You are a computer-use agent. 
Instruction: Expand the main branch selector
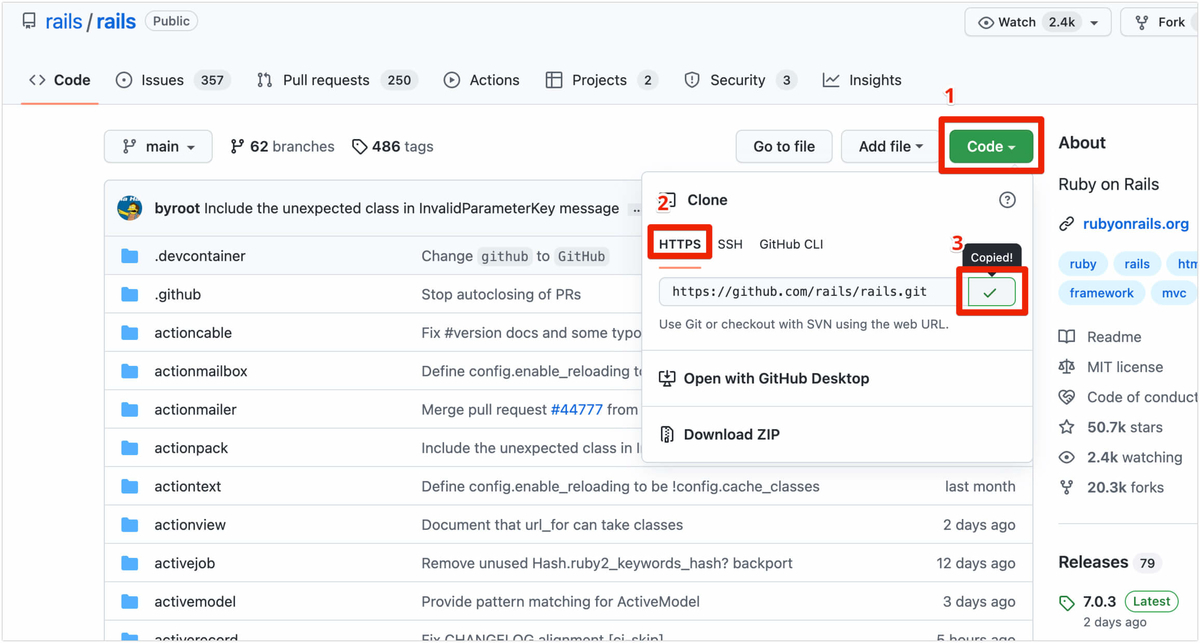coord(158,147)
